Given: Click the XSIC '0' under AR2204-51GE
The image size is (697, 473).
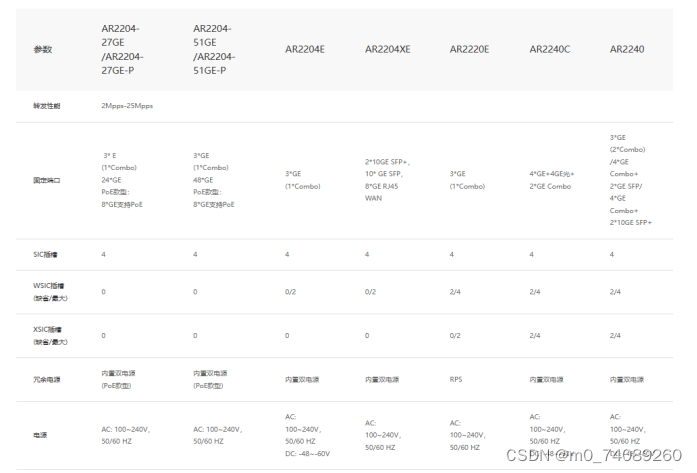Looking at the screenshot, I should tap(195, 336).
